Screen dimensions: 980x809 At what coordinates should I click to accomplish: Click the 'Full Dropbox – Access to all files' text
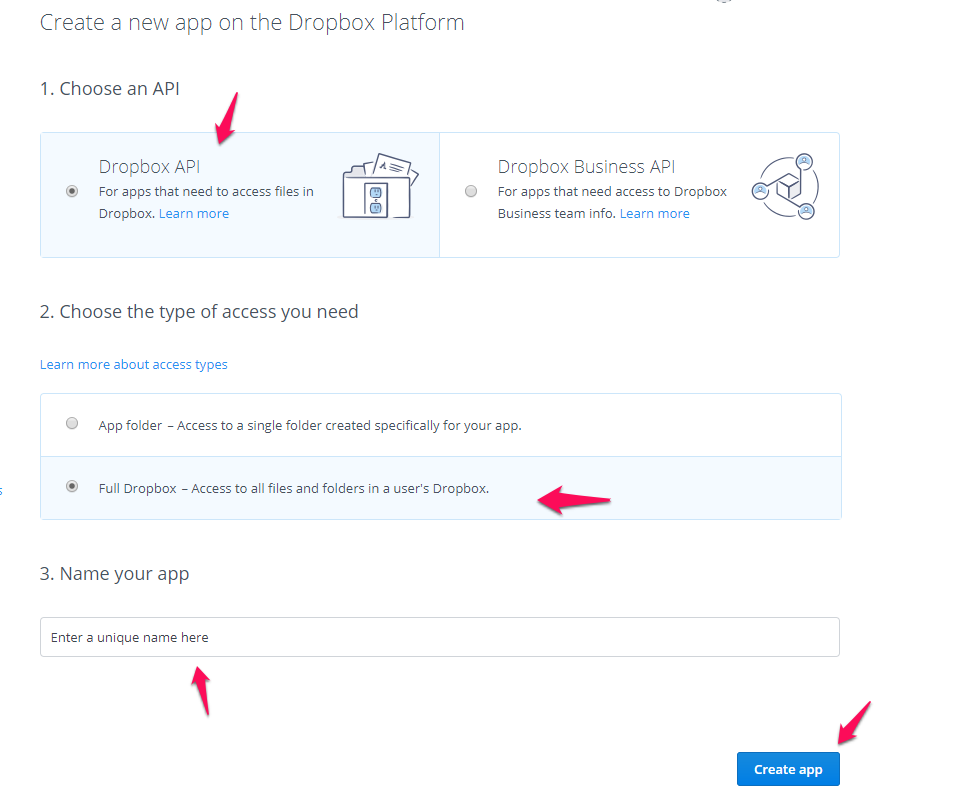pos(294,489)
